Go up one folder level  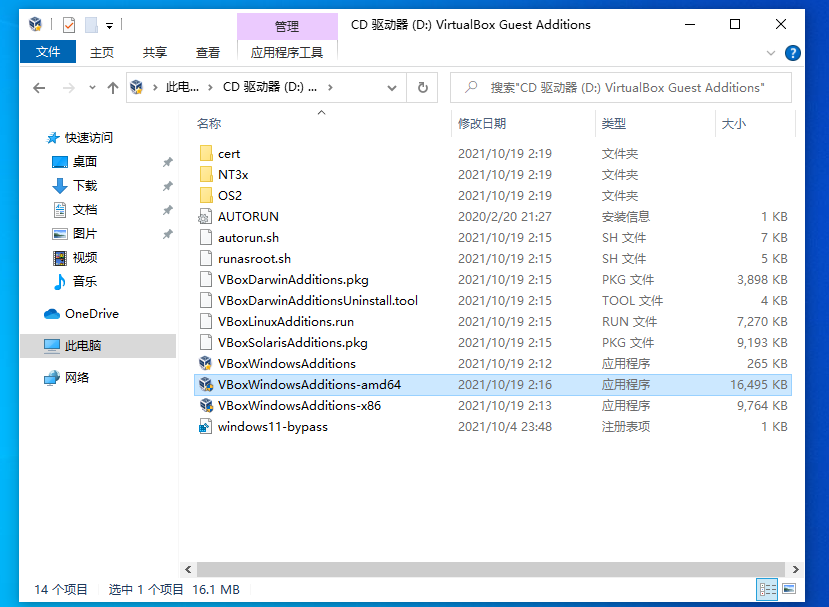click(x=113, y=88)
